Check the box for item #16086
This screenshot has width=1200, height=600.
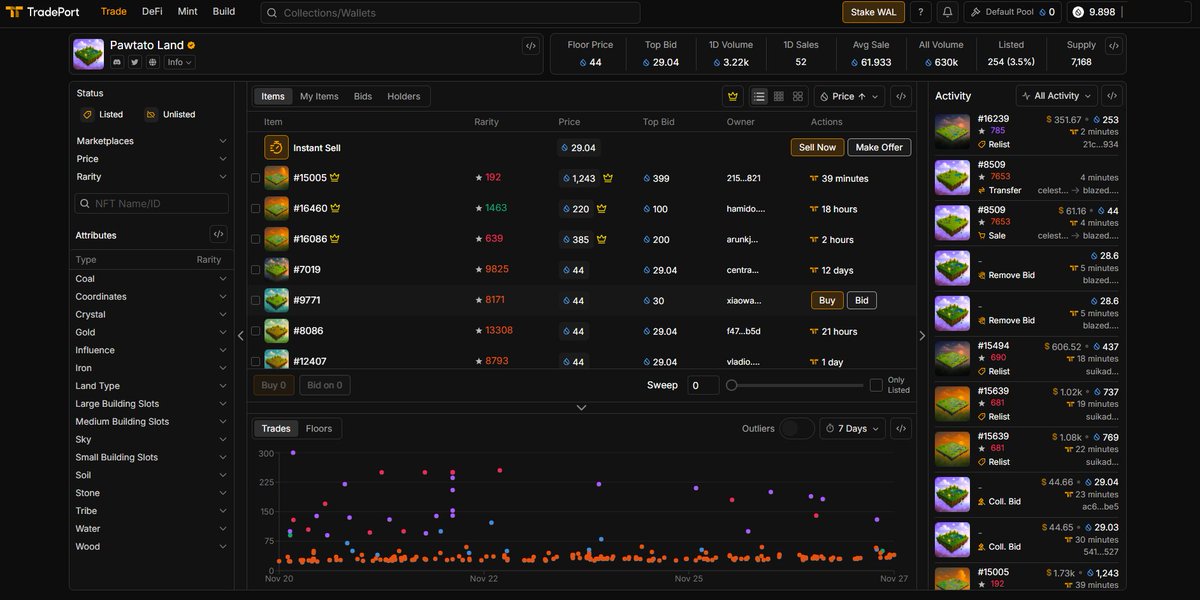256,239
